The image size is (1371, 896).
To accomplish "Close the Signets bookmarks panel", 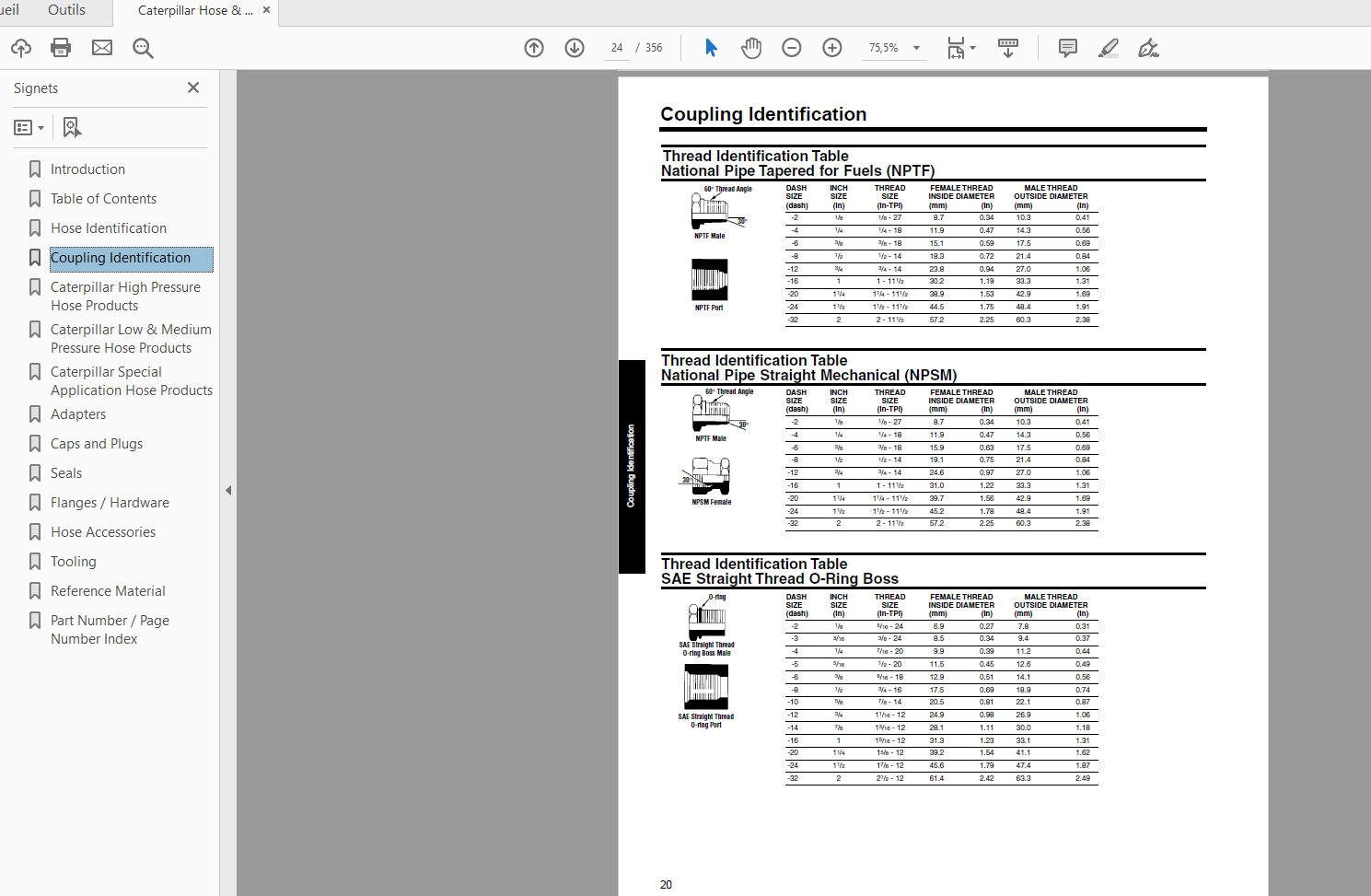I will (x=193, y=87).
